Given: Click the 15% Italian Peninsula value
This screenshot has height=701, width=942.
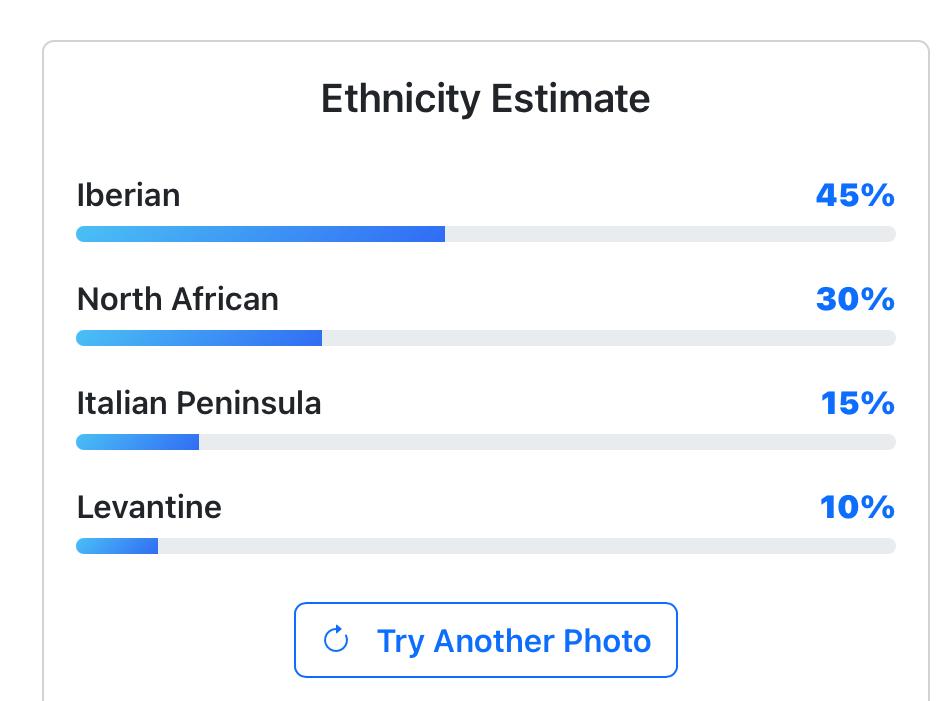Looking at the screenshot, I should tap(857, 403).
